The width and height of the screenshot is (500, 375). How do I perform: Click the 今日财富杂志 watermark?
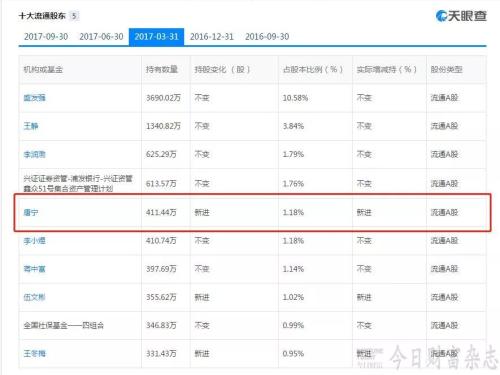click(x=443, y=357)
